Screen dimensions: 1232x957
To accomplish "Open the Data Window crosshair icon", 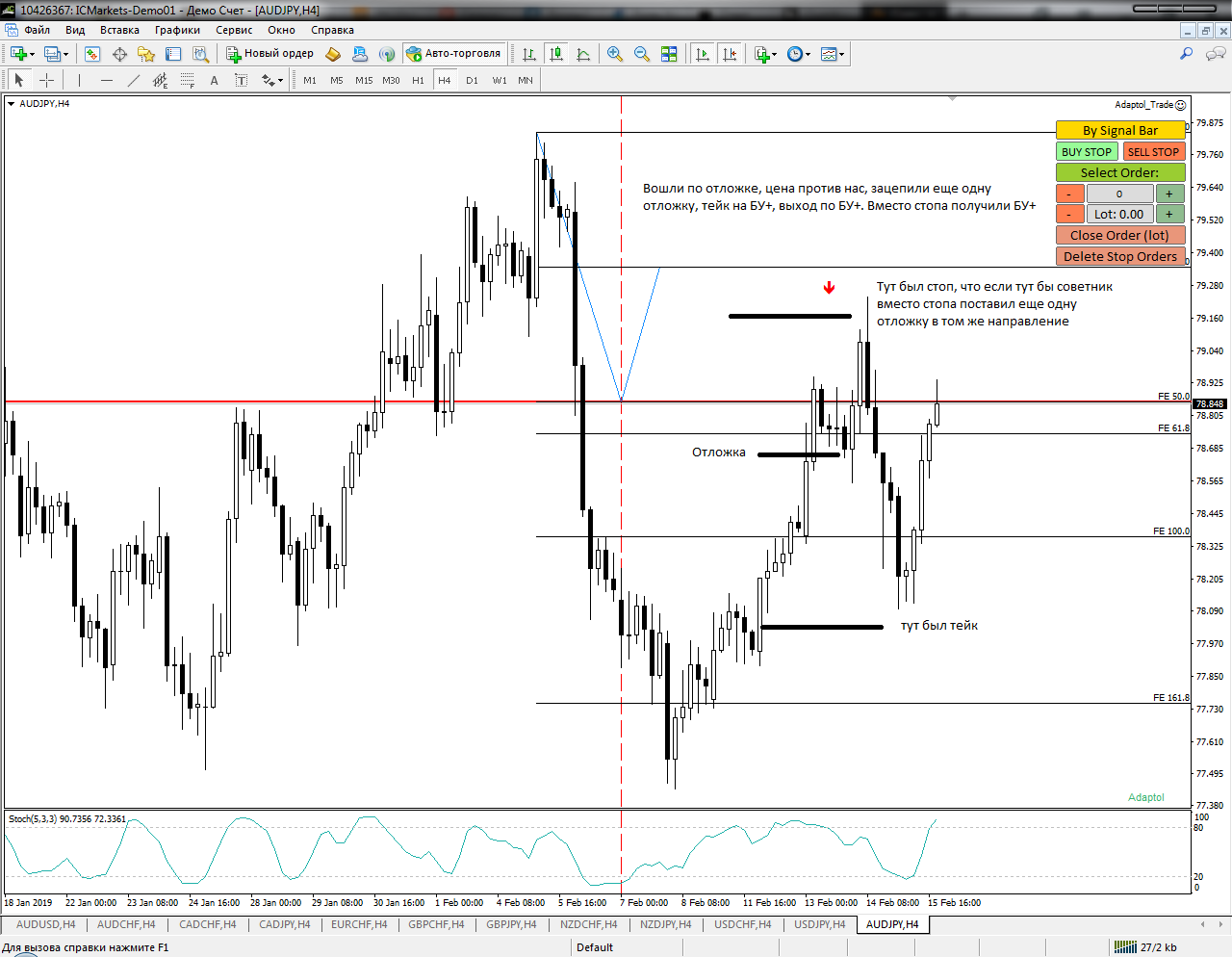I will (x=120, y=54).
